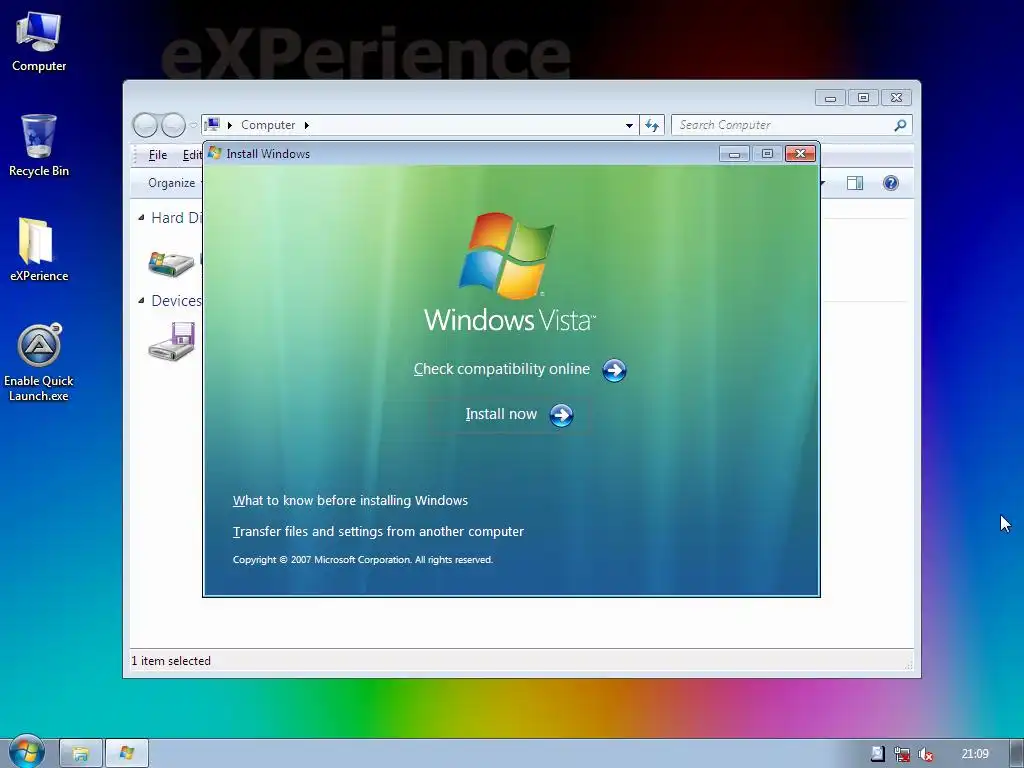
Task: Select the hard disk drive icon
Action: point(171,263)
